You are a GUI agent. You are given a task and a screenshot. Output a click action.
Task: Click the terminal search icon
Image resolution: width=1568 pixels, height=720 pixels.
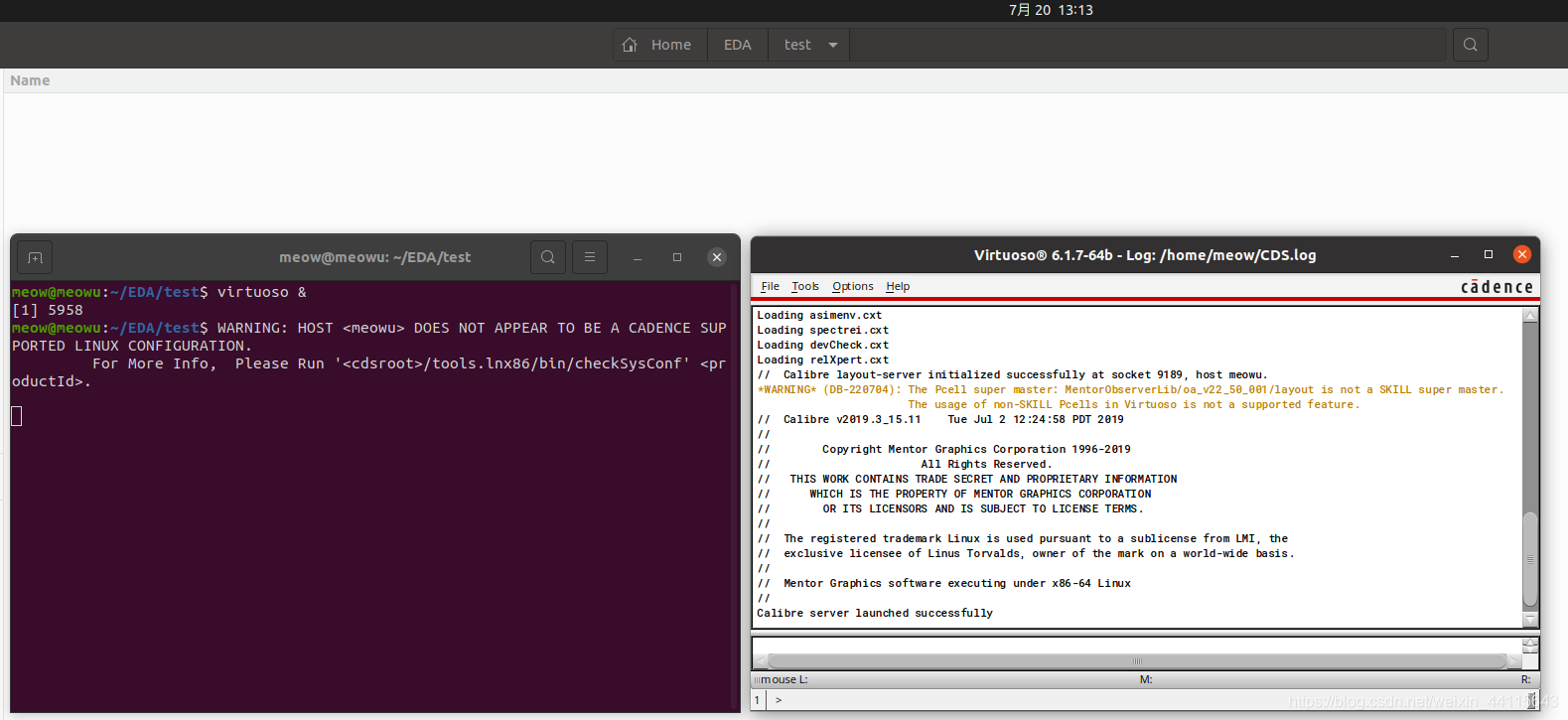[x=548, y=257]
